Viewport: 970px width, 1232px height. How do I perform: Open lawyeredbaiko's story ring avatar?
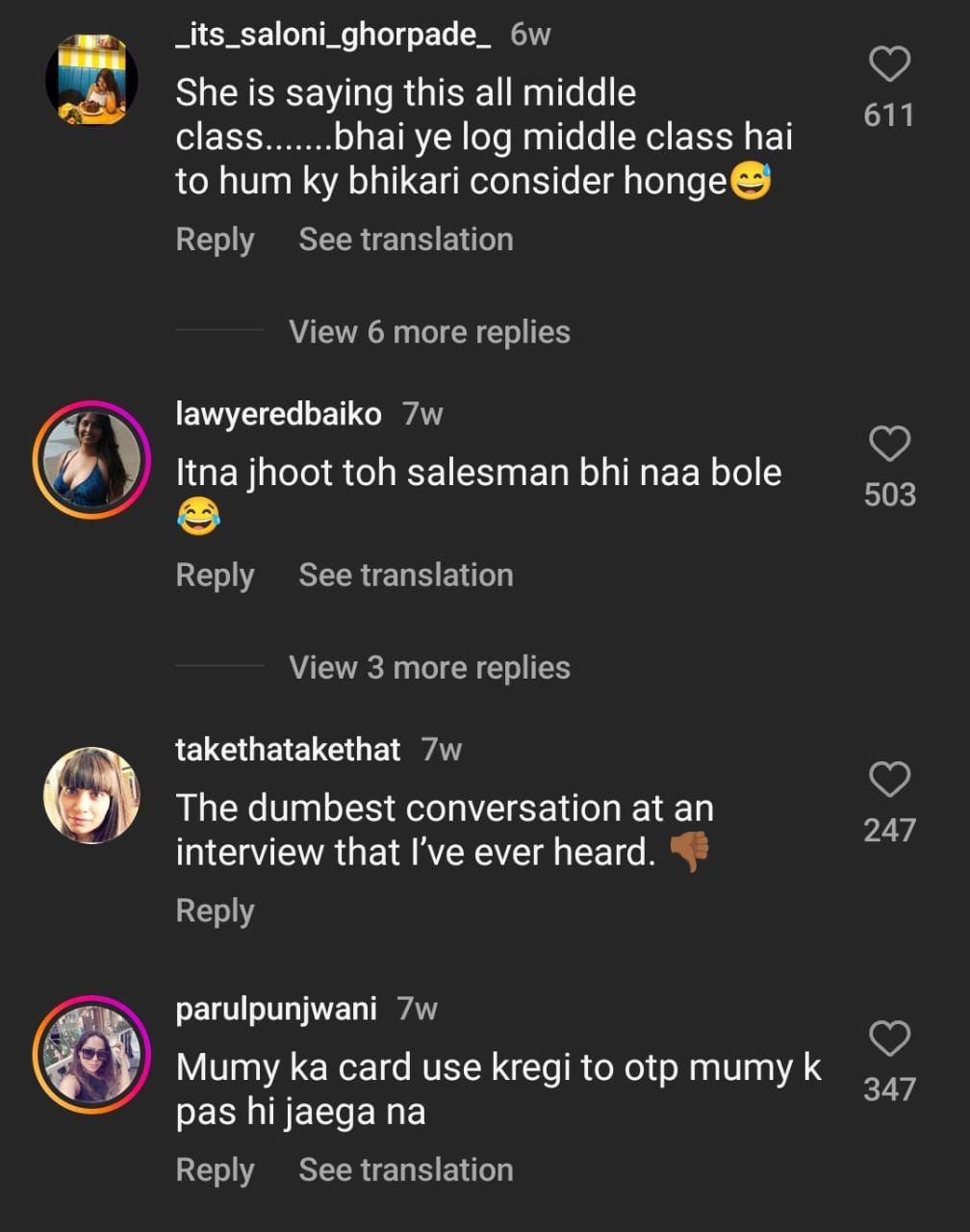91,460
